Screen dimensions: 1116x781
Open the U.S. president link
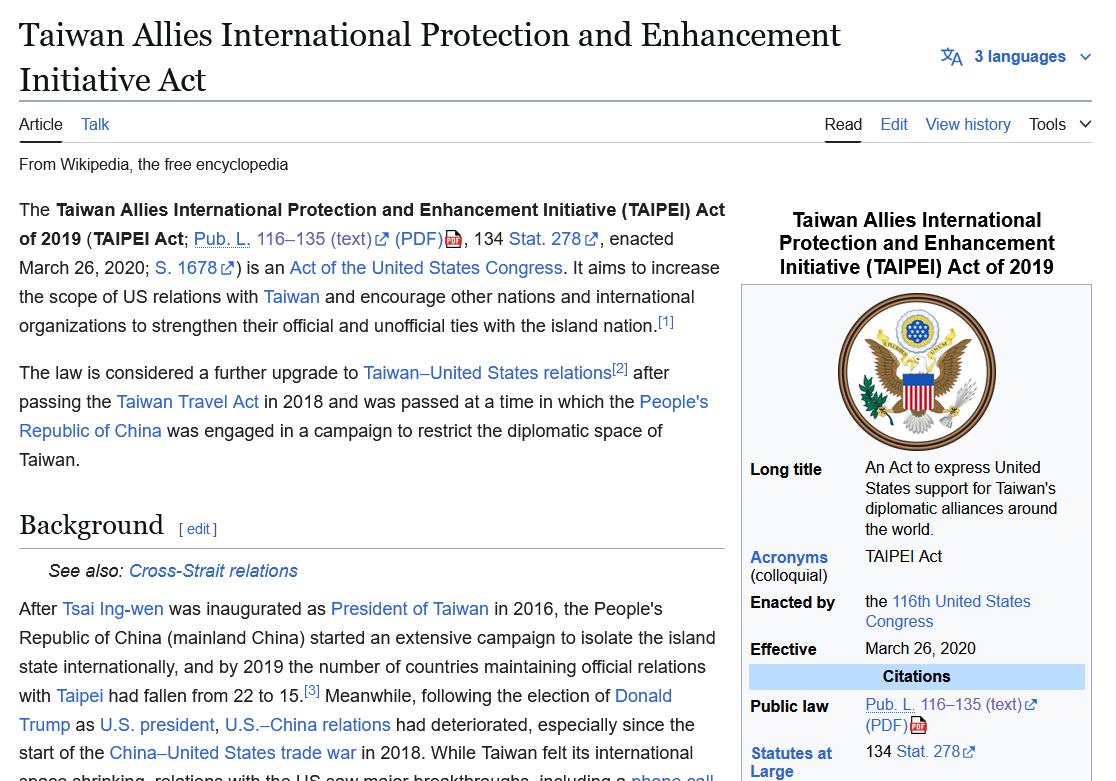[x=157, y=725]
